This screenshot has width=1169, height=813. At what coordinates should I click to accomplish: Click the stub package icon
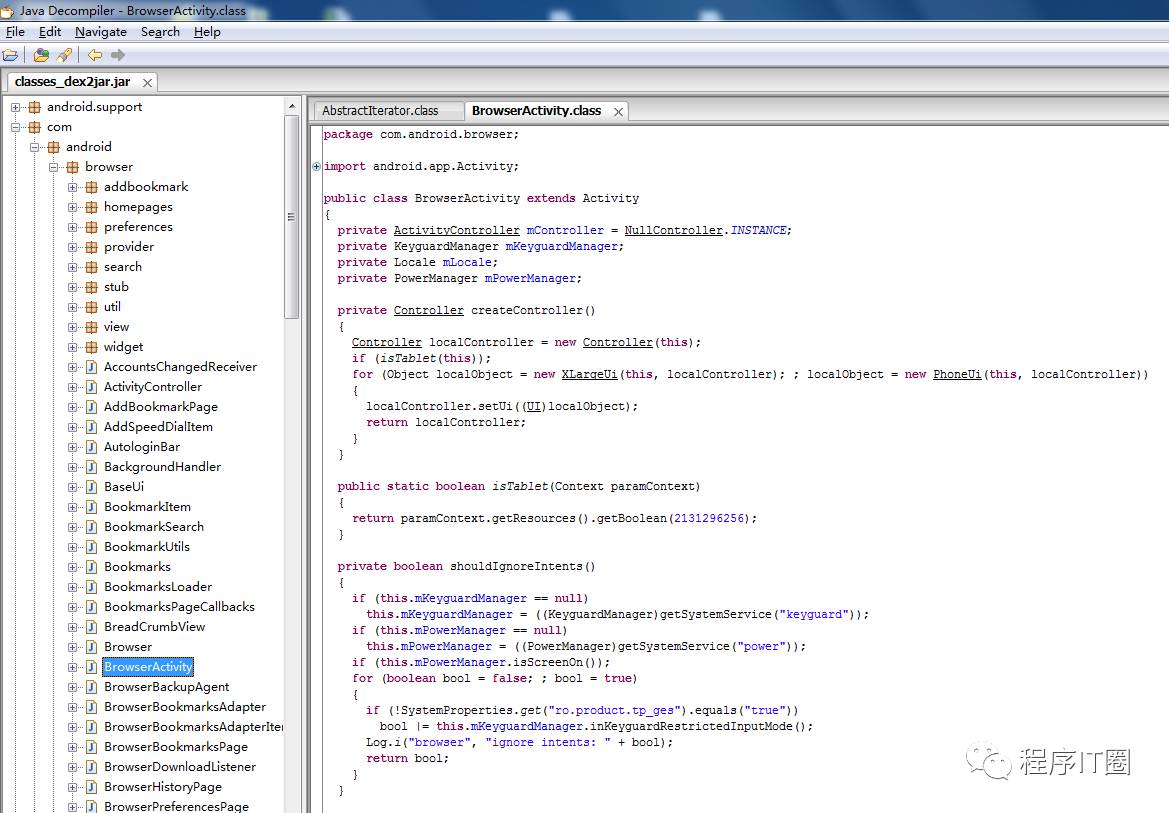click(91, 287)
